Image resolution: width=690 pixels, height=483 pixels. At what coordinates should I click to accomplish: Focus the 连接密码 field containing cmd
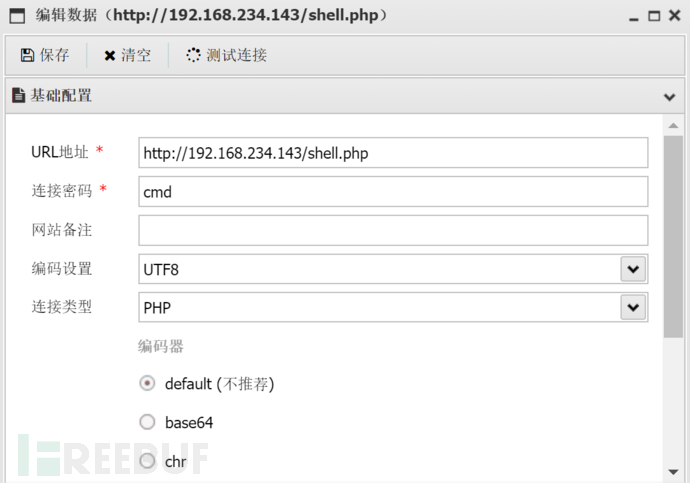393,192
